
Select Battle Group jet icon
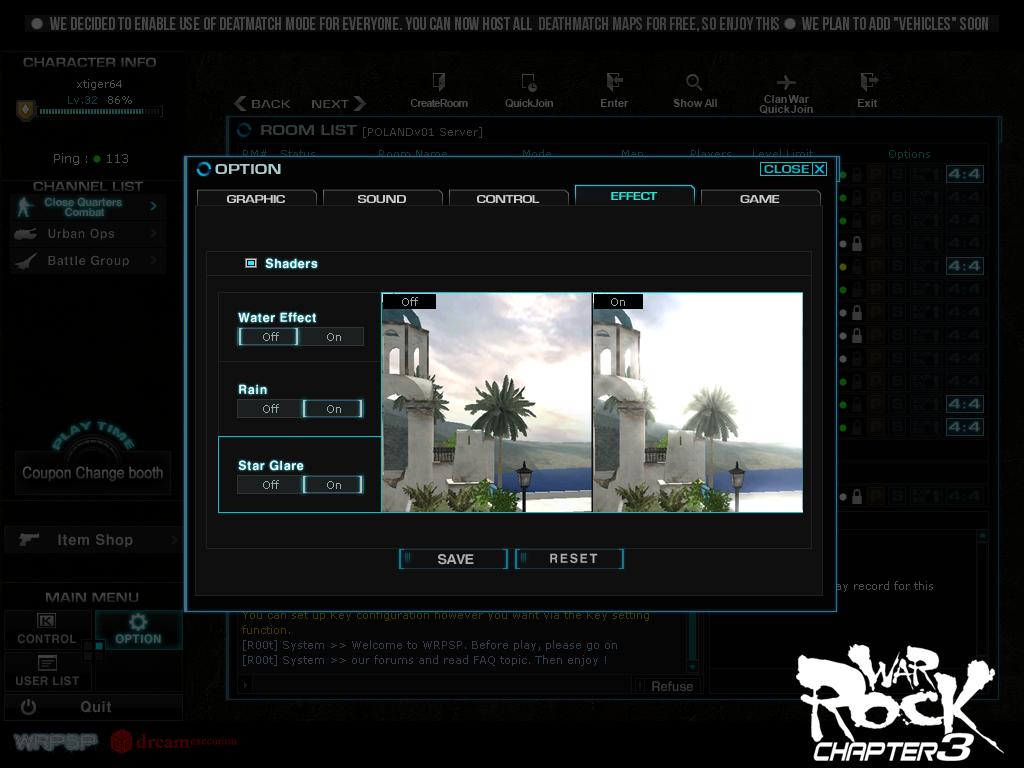point(25,261)
